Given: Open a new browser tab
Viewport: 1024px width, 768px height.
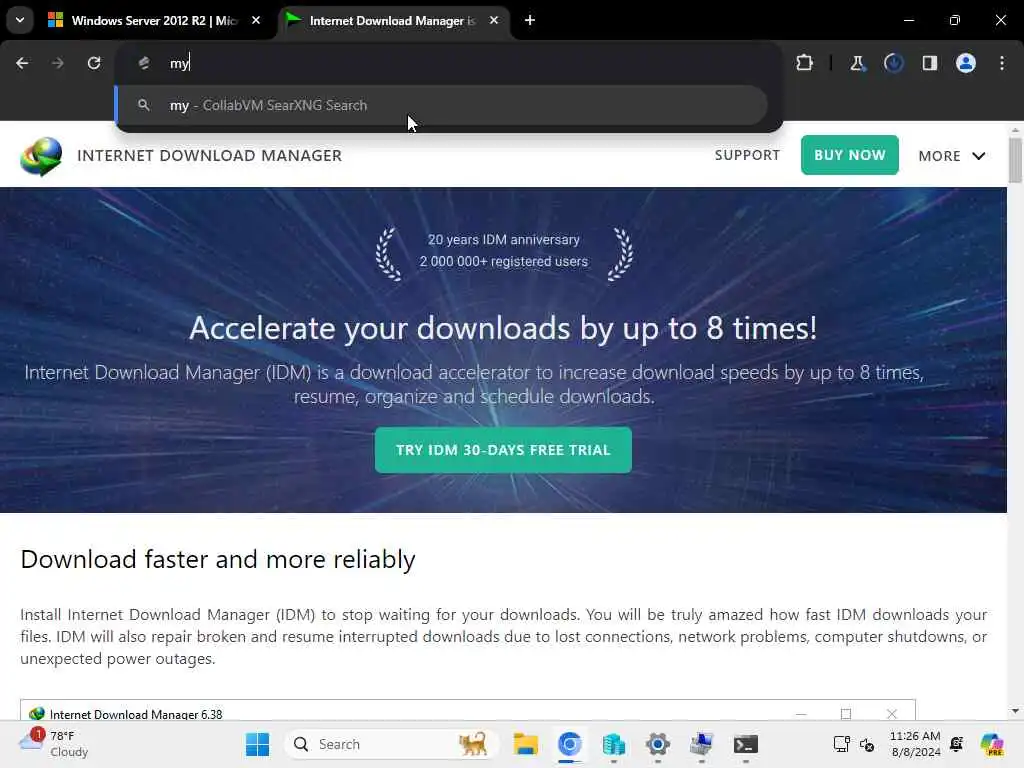Looking at the screenshot, I should pyautogui.click(x=530, y=20).
